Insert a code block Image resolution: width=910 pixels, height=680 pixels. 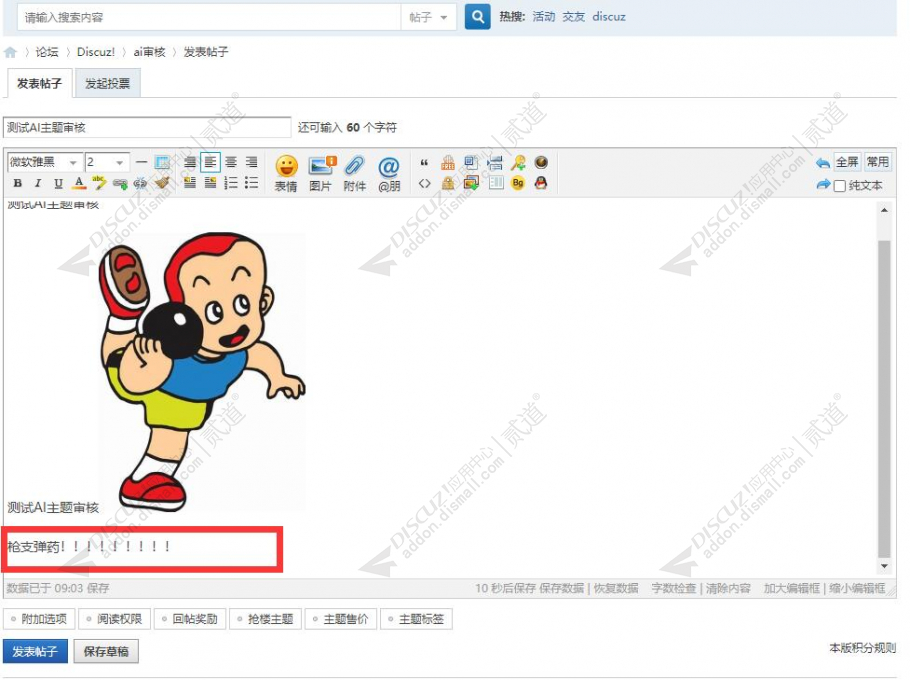[x=424, y=183]
